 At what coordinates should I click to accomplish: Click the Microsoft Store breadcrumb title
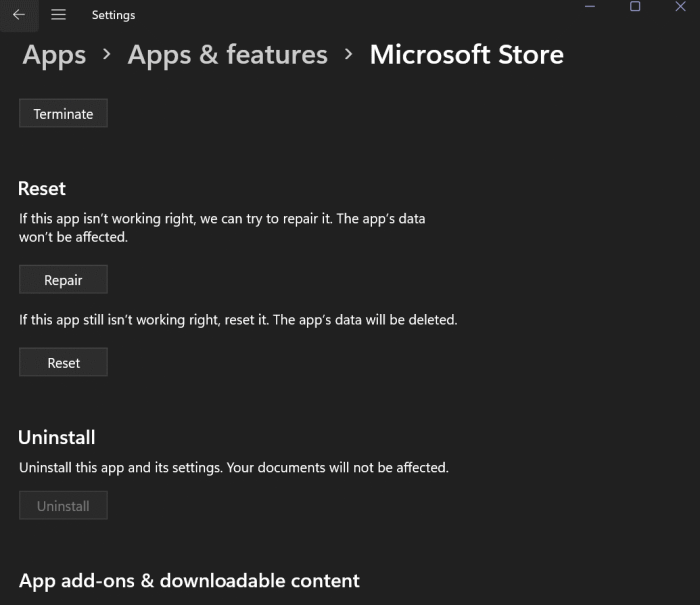click(x=467, y=54)
